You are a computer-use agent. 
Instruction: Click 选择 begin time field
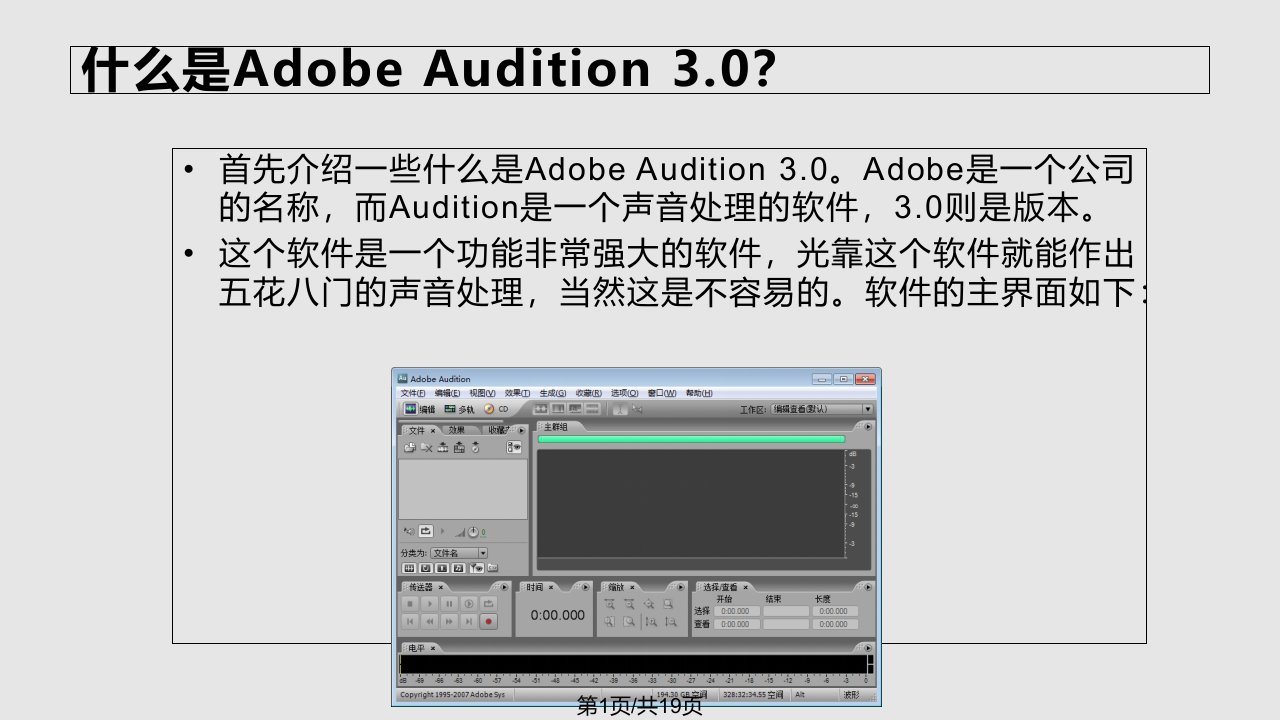pos(737,611)
